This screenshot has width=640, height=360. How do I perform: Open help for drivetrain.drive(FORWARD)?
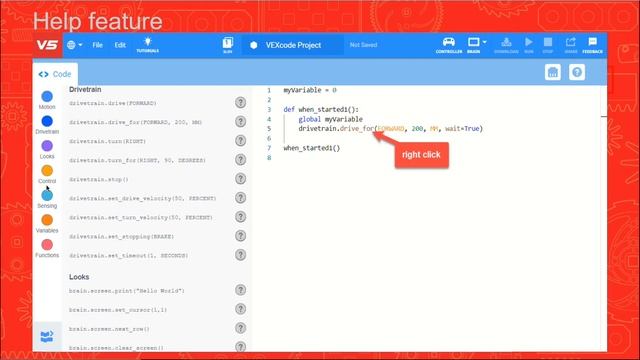[x=240, y=102]
